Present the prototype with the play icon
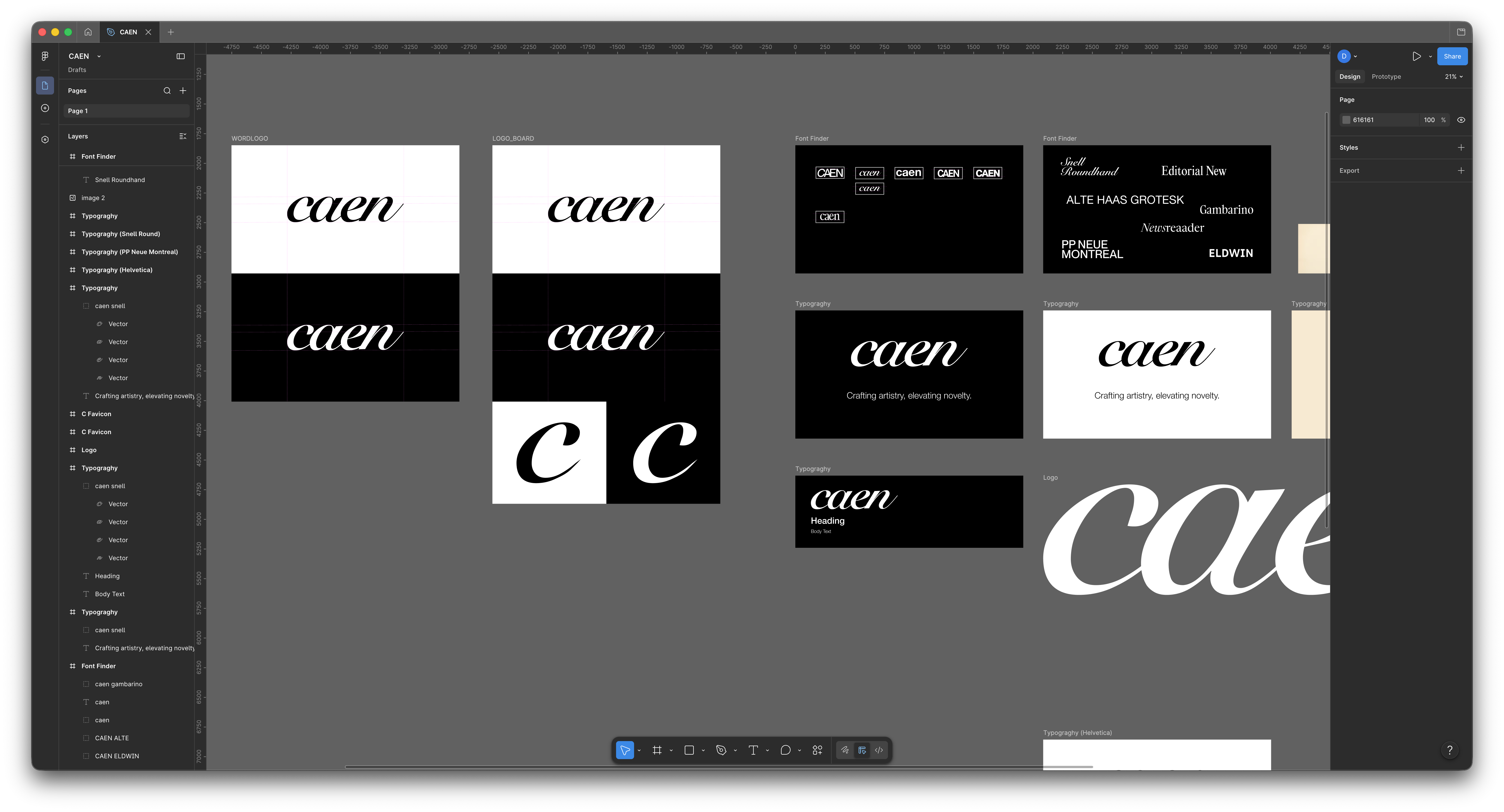1504x812 pixels. pyautogui.click(x=1416, y=56)
